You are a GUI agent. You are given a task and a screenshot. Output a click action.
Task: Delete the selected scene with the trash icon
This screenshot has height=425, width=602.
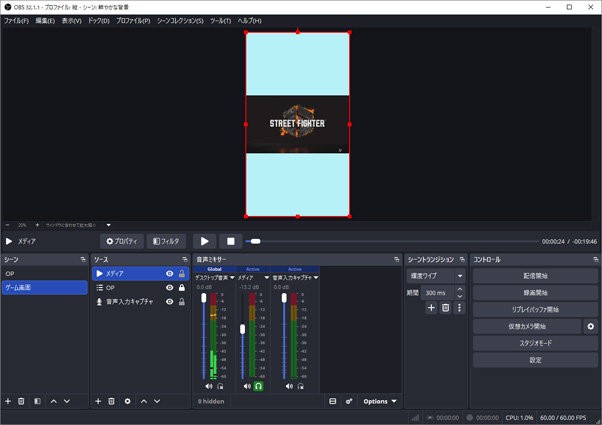tap(21, 401)
